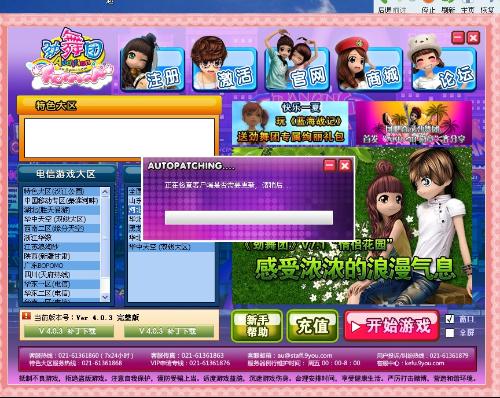
Task: Open the 蓝海战记 promotional banner
Action: coord(290,123)
